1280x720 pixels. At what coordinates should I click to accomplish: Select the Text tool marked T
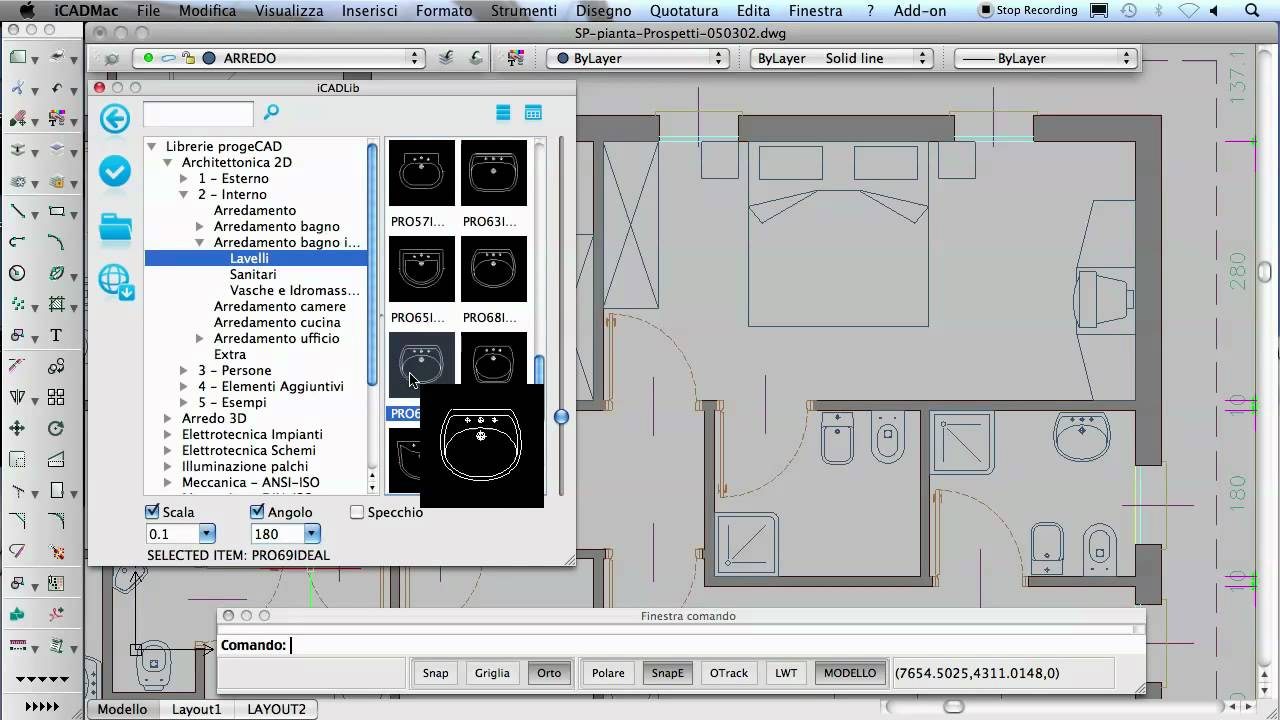56,335
